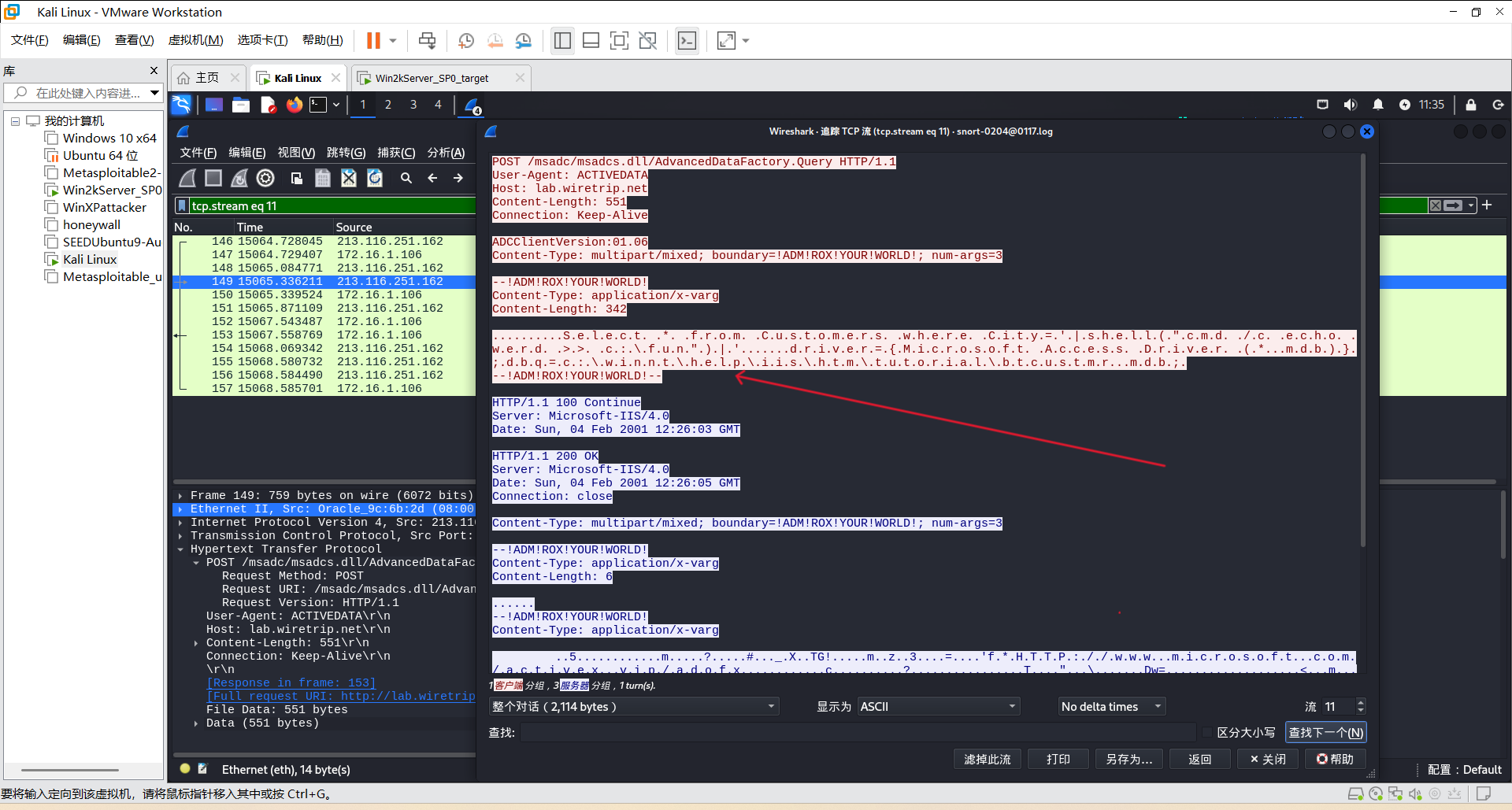Open the Kali notifications bell
The image size is (1512, 810).
tap(1378, 105)
